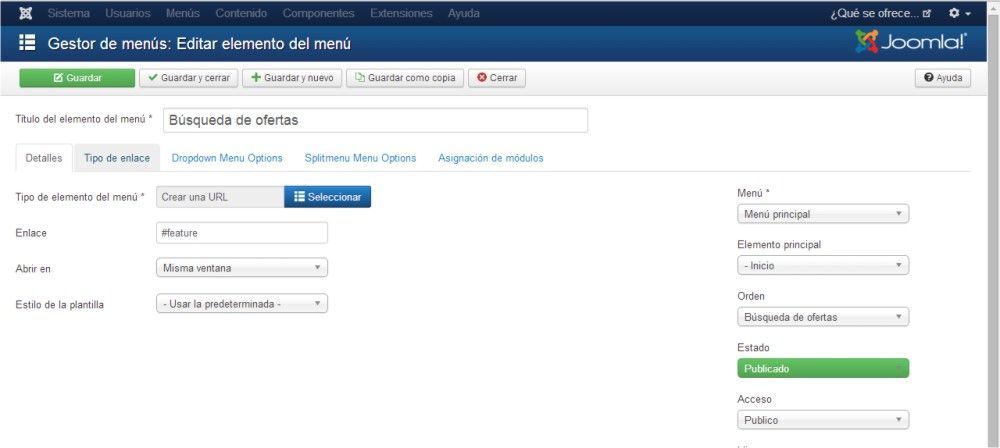
Task: Open the Ayuda menu in top bar
Action: 464,13
